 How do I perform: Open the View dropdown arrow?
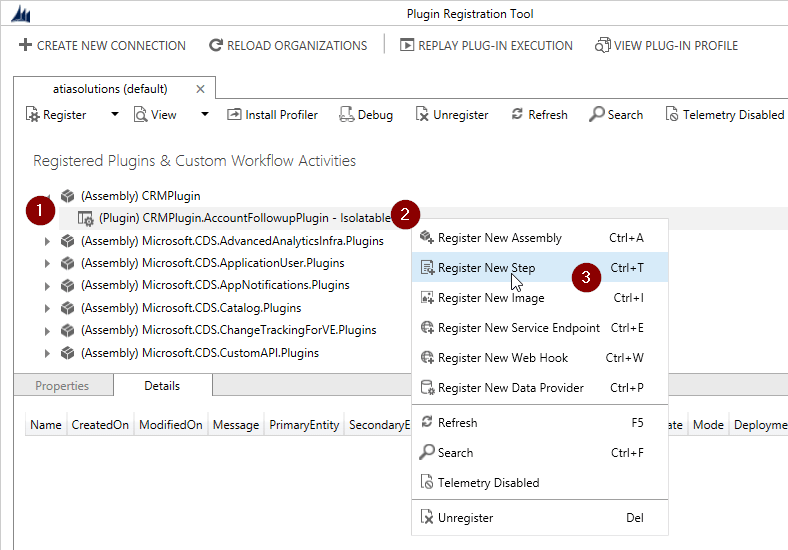coord(205,115)
